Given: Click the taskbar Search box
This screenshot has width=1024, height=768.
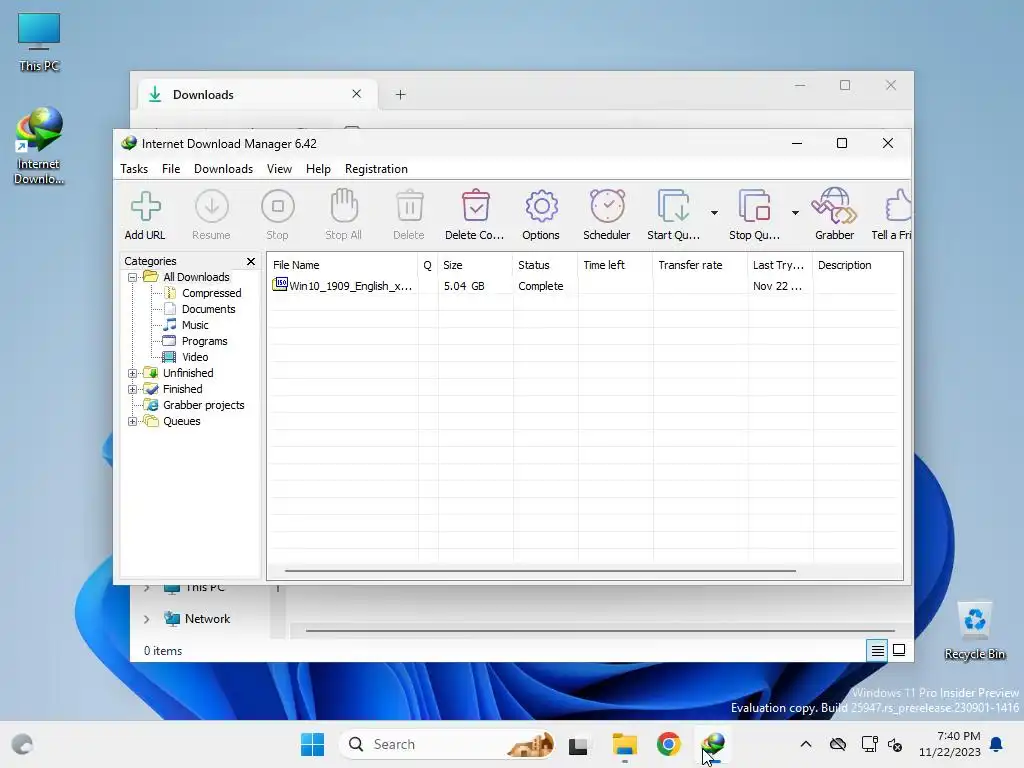Looking at the screenshot, I should click(447, 744).
